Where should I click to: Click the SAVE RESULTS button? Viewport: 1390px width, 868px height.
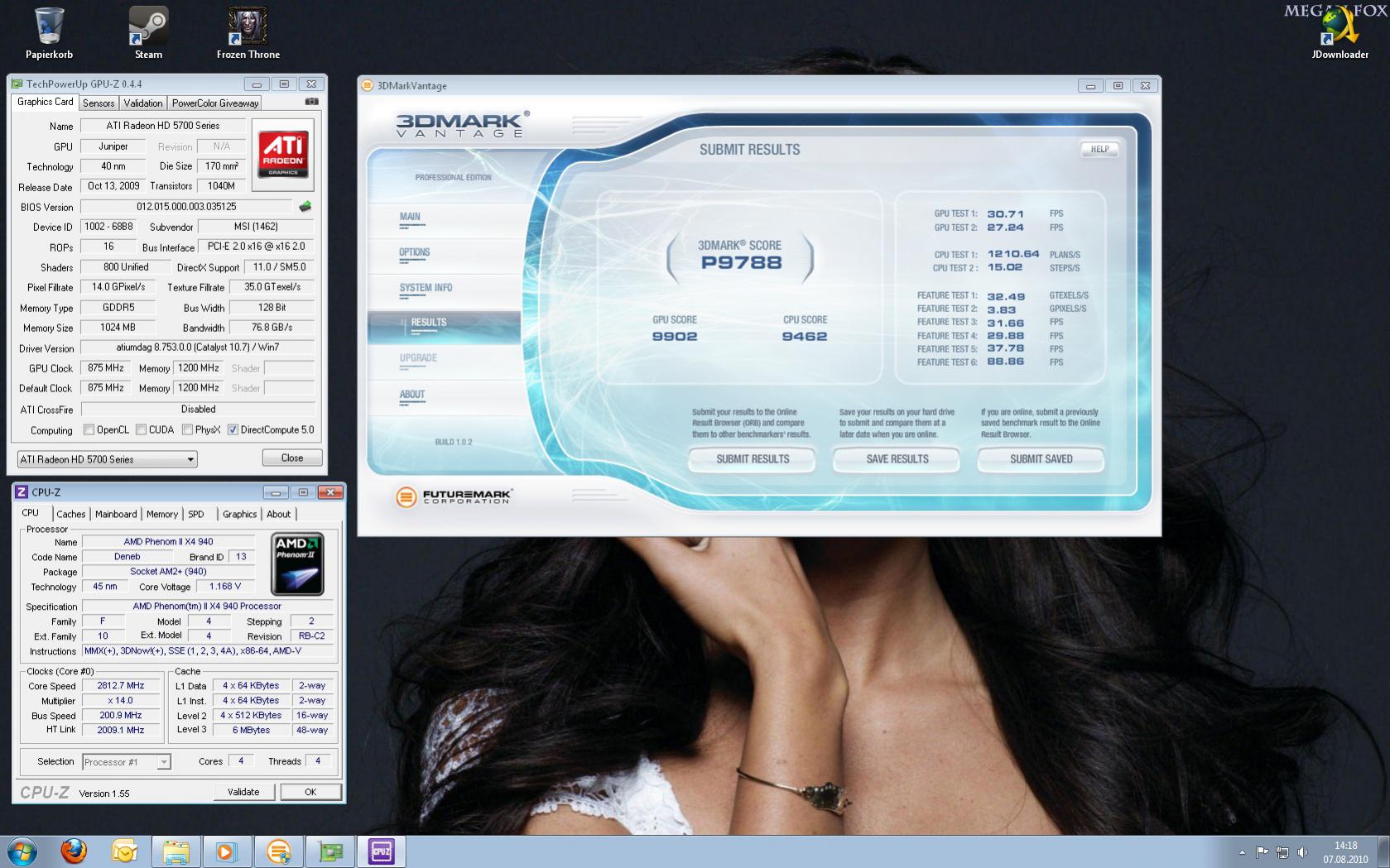coord(897,459)
